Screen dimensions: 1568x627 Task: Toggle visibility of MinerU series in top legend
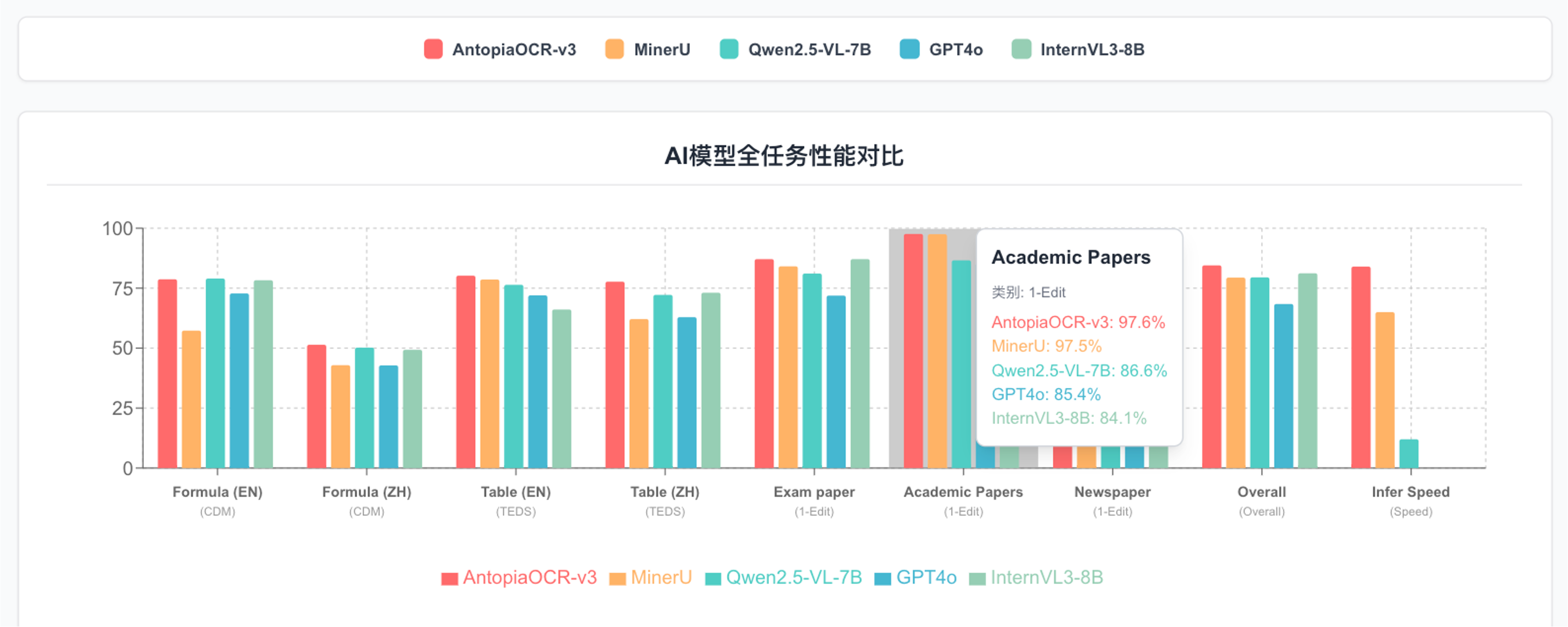click(x=661, y=49)
